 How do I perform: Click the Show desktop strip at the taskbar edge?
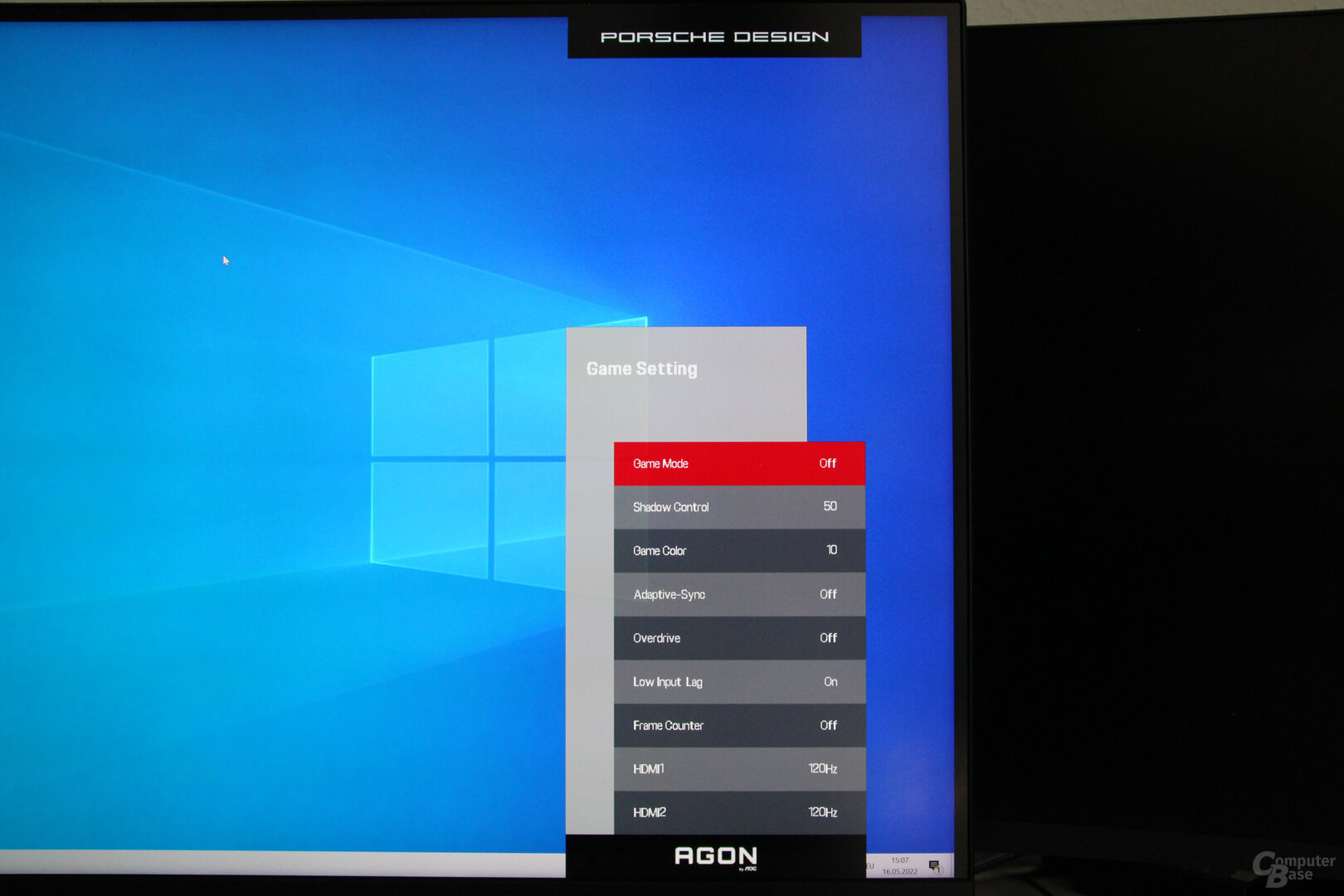[x=951, y=865]
